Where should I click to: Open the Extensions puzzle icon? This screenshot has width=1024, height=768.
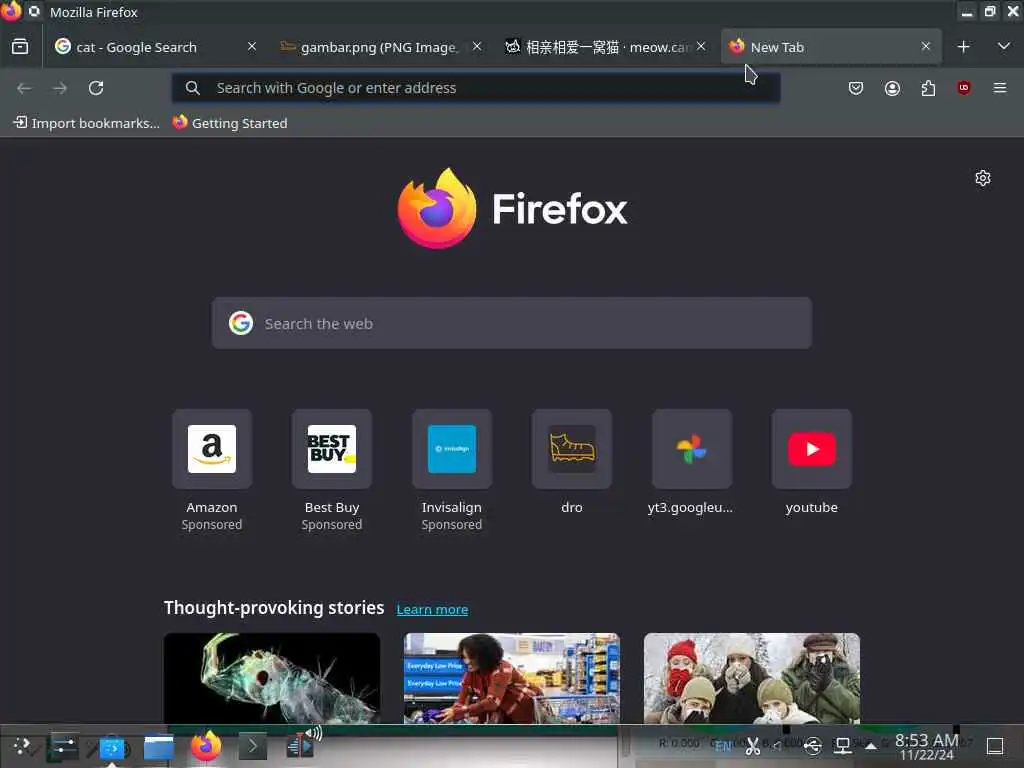click(x=928, y=88)
